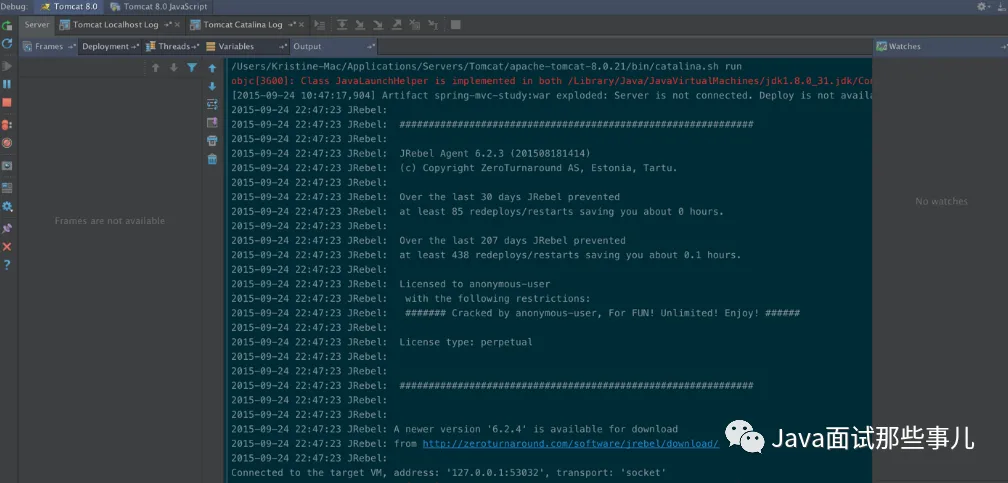Viewport: 1008px width, 483px height.
Task: Open Evaluate Expression from toolbar
Action: click(456, 24)
